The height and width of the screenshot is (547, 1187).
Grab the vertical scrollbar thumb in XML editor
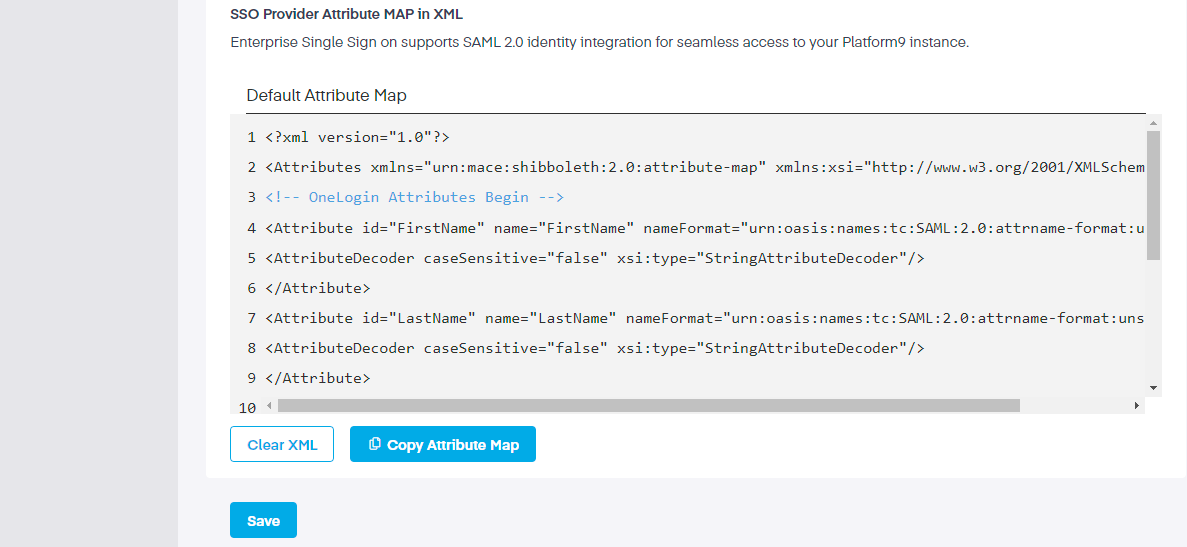coord(1153,195)
